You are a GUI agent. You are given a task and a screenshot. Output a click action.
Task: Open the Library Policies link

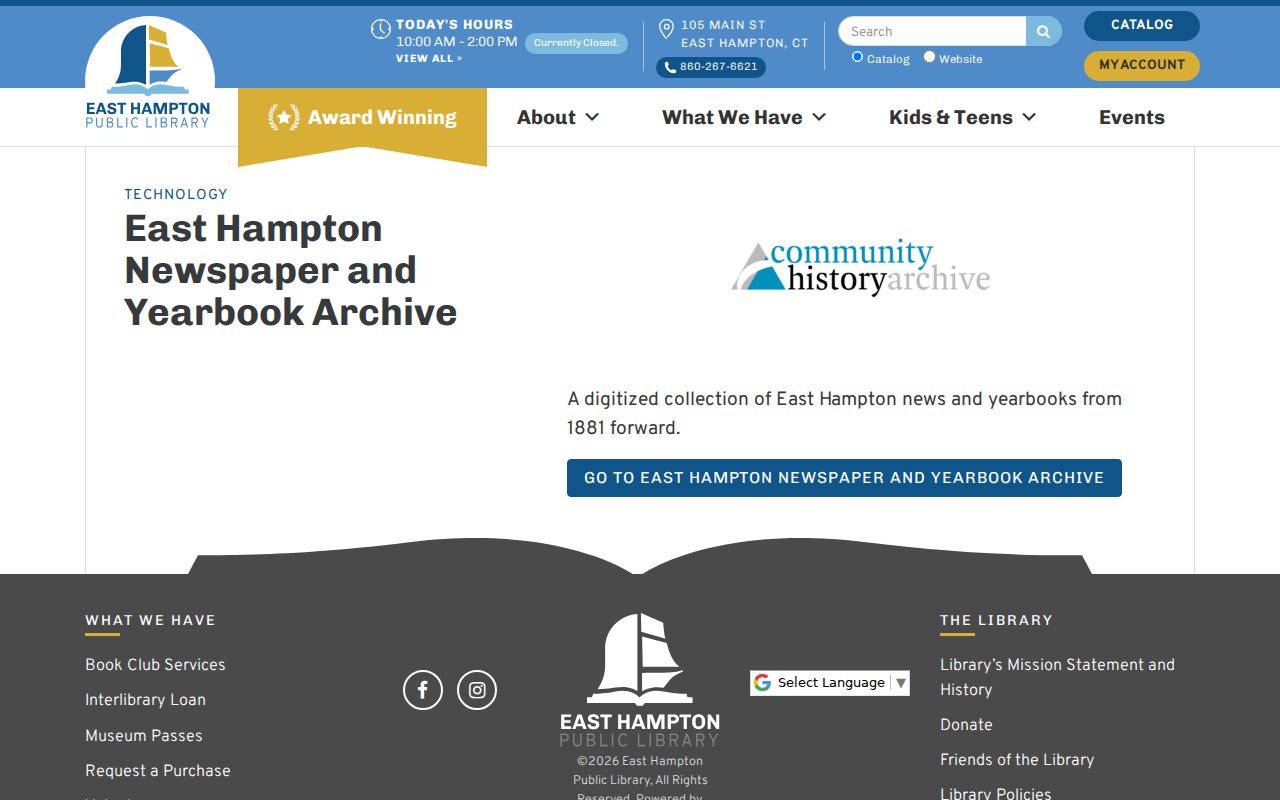click(x=996, y=794)
